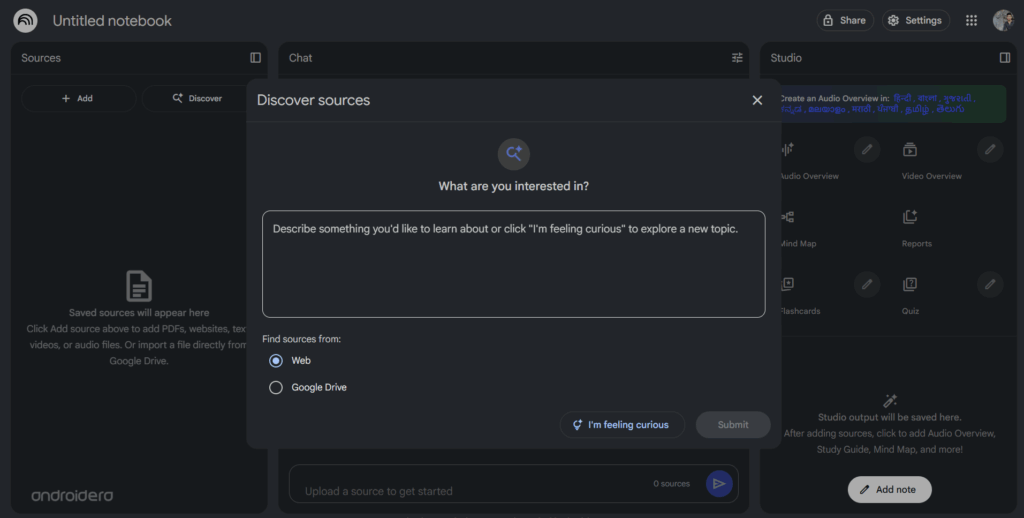Edit the Flashcards options
This screenshot has width=1024, height=518.
click(x=867, y=285)
